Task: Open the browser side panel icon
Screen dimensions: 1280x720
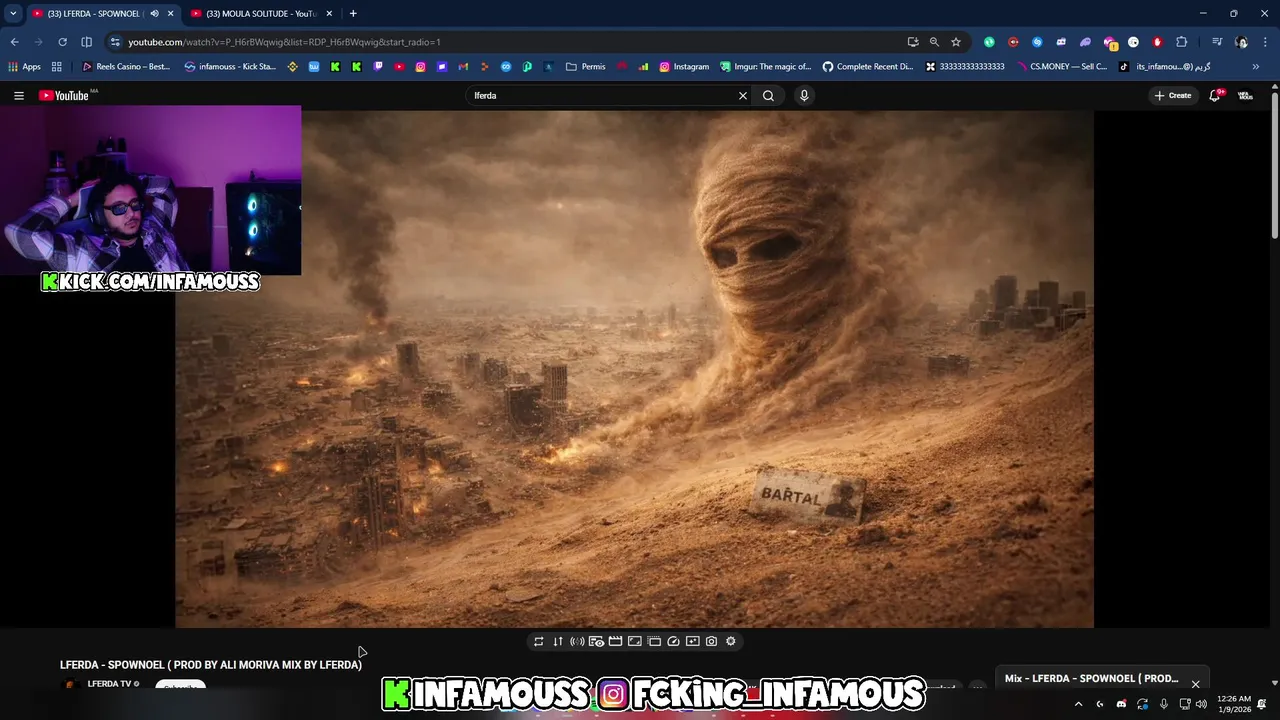Action: [x=86, y=42]
